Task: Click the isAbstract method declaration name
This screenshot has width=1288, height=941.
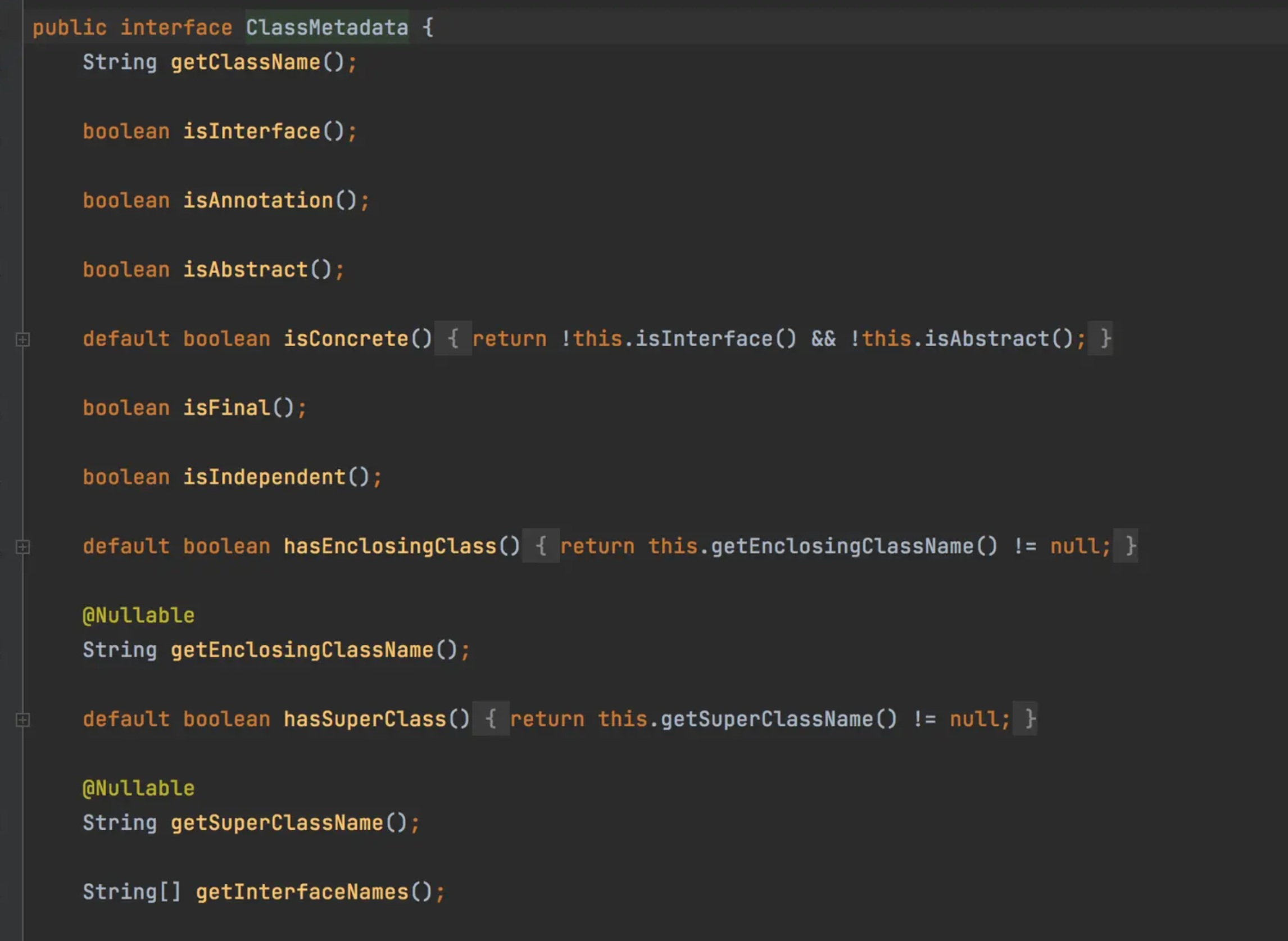Action: point(245,269)
